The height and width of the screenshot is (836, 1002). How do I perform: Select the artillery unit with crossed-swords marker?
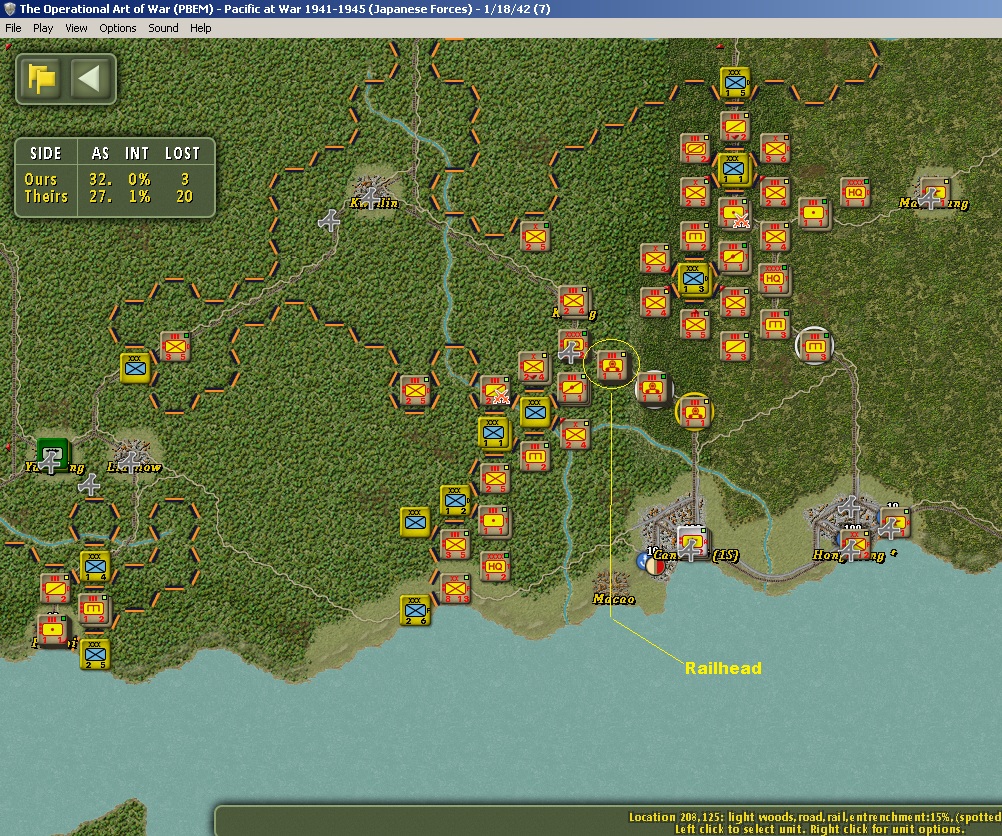click(x=734, y=213)
